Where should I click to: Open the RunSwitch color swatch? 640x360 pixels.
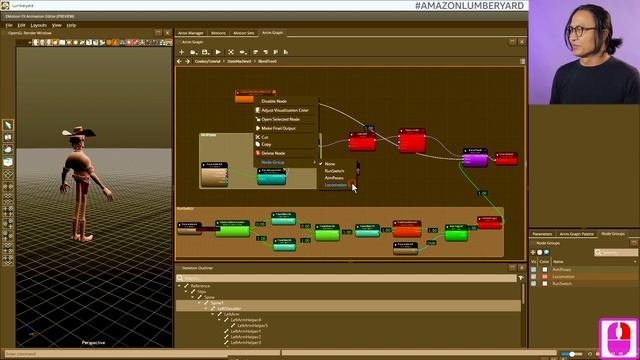(544, 284)
